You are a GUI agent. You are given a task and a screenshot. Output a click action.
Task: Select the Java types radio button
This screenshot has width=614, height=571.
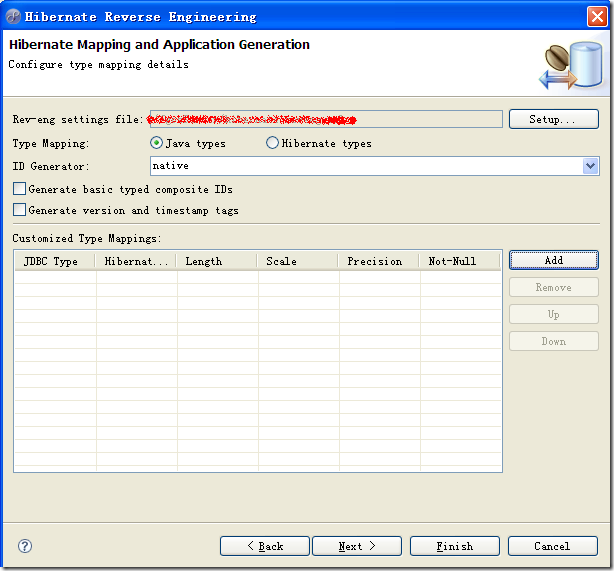point(156,143)
